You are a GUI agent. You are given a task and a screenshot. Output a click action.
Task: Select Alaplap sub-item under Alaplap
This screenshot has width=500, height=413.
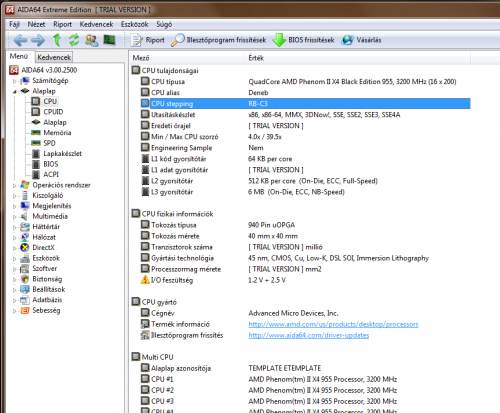pos(55,122)
